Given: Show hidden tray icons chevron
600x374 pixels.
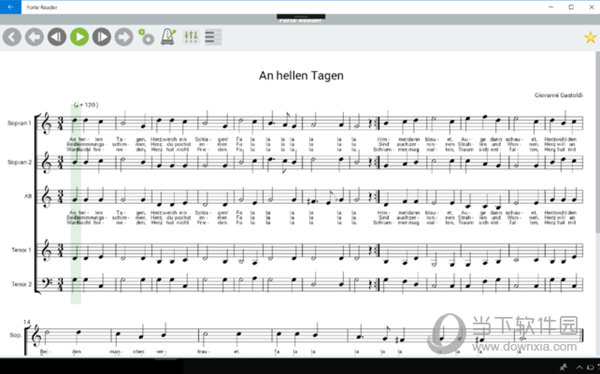Looking at the screenshot, I should coord(579,367).
